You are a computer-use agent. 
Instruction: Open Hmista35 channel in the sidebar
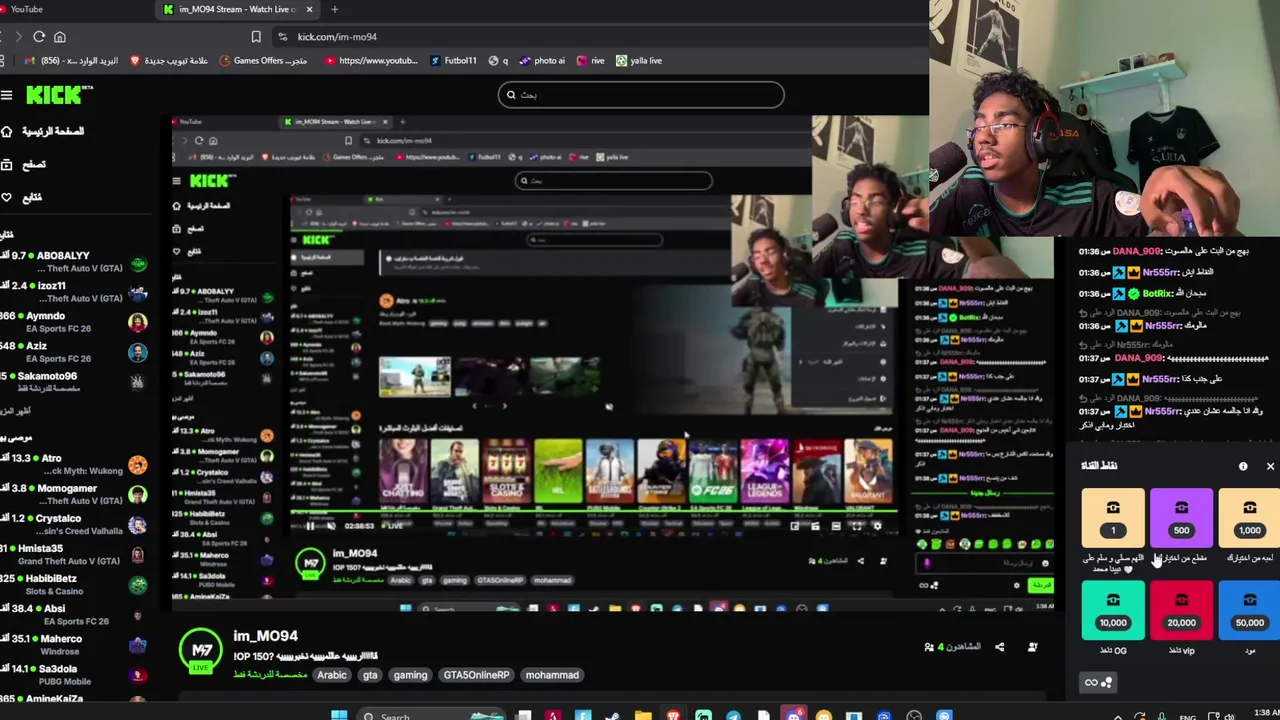point(74,554)
